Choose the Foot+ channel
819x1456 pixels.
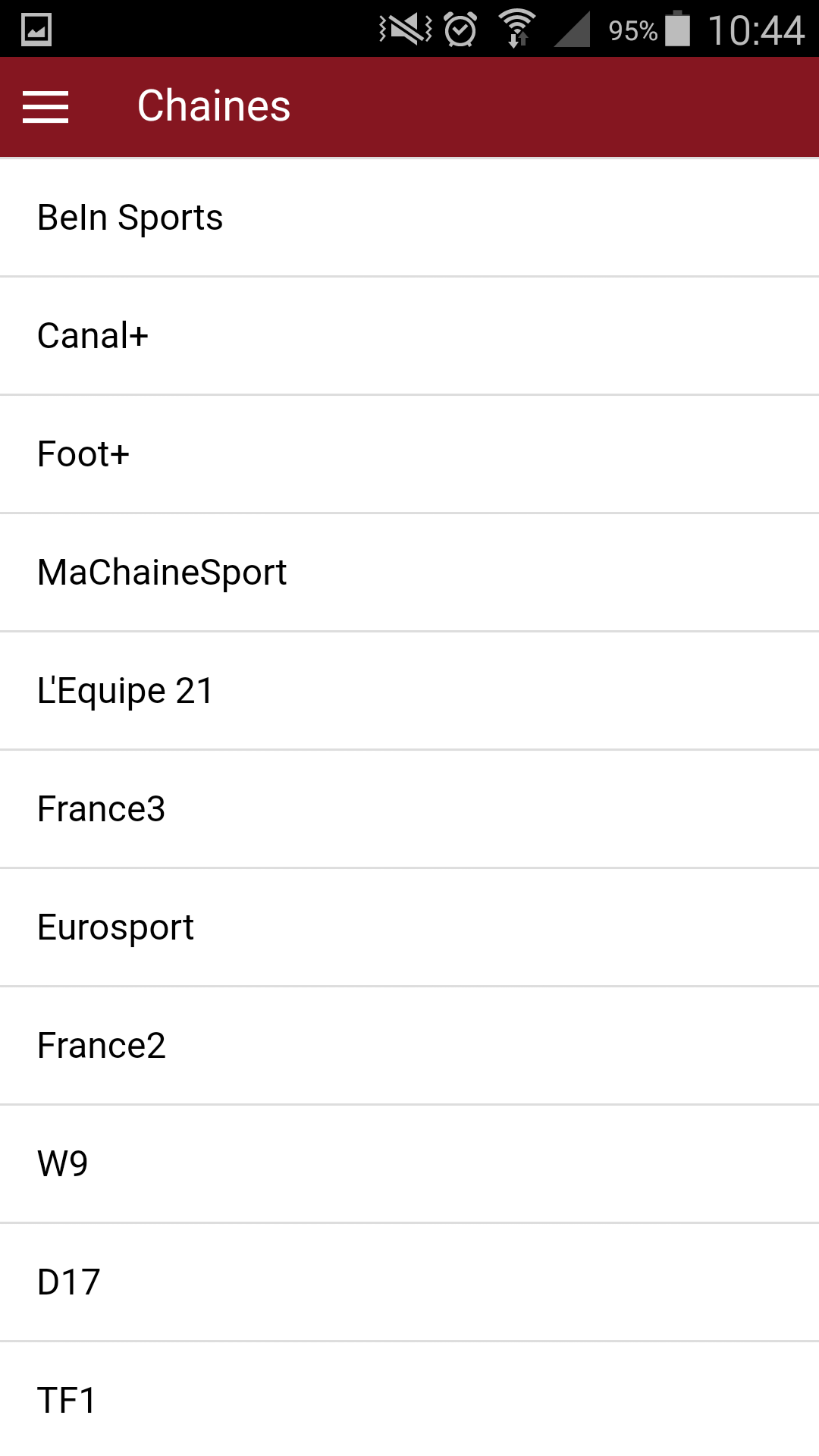409,454
